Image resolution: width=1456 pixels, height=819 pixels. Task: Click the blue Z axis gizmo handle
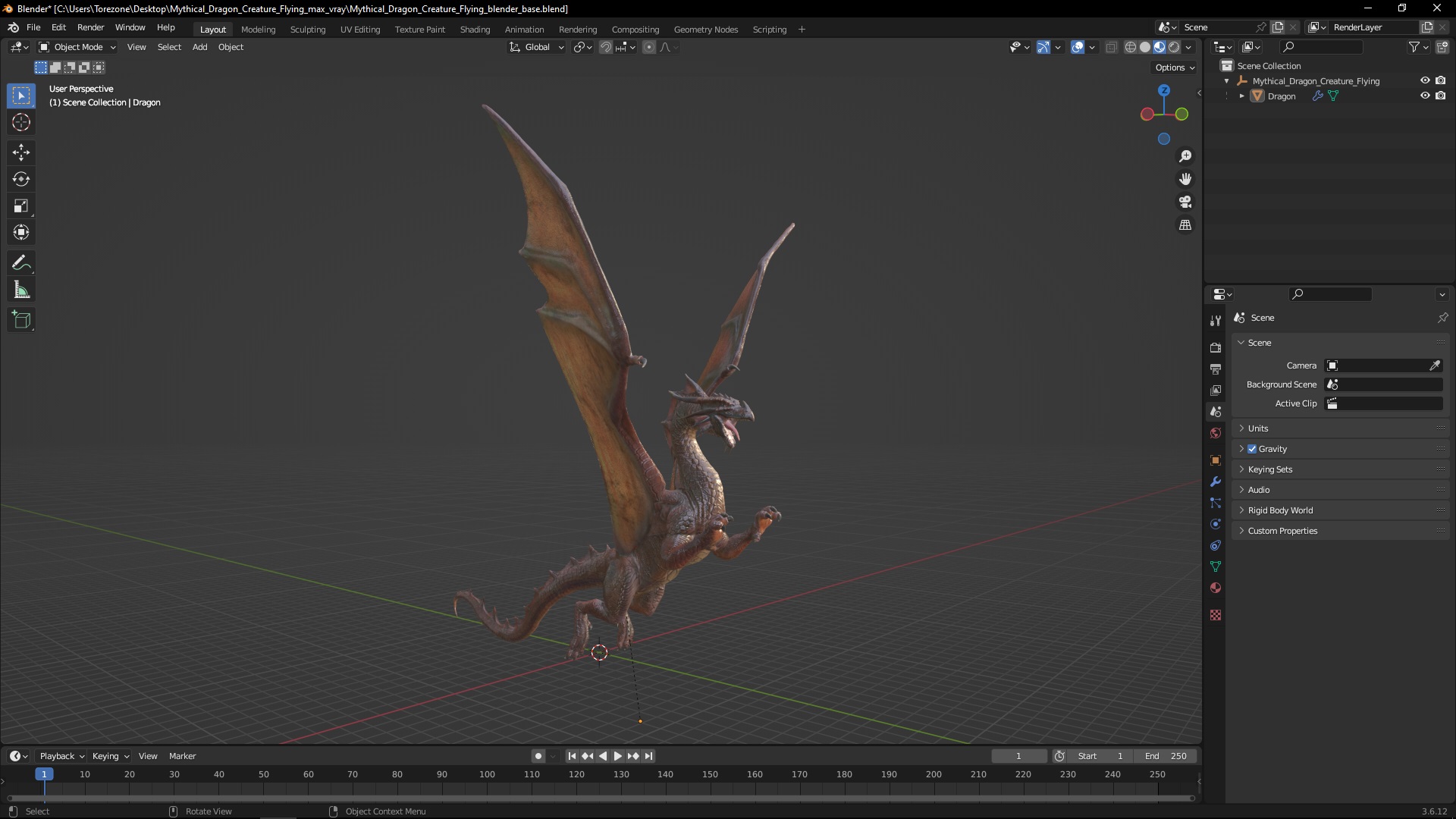(x=1164, y=90)
